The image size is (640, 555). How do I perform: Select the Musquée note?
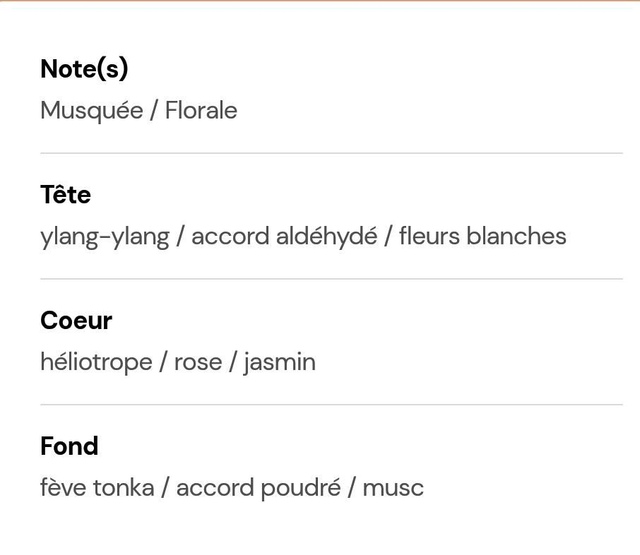click(91, 110)
